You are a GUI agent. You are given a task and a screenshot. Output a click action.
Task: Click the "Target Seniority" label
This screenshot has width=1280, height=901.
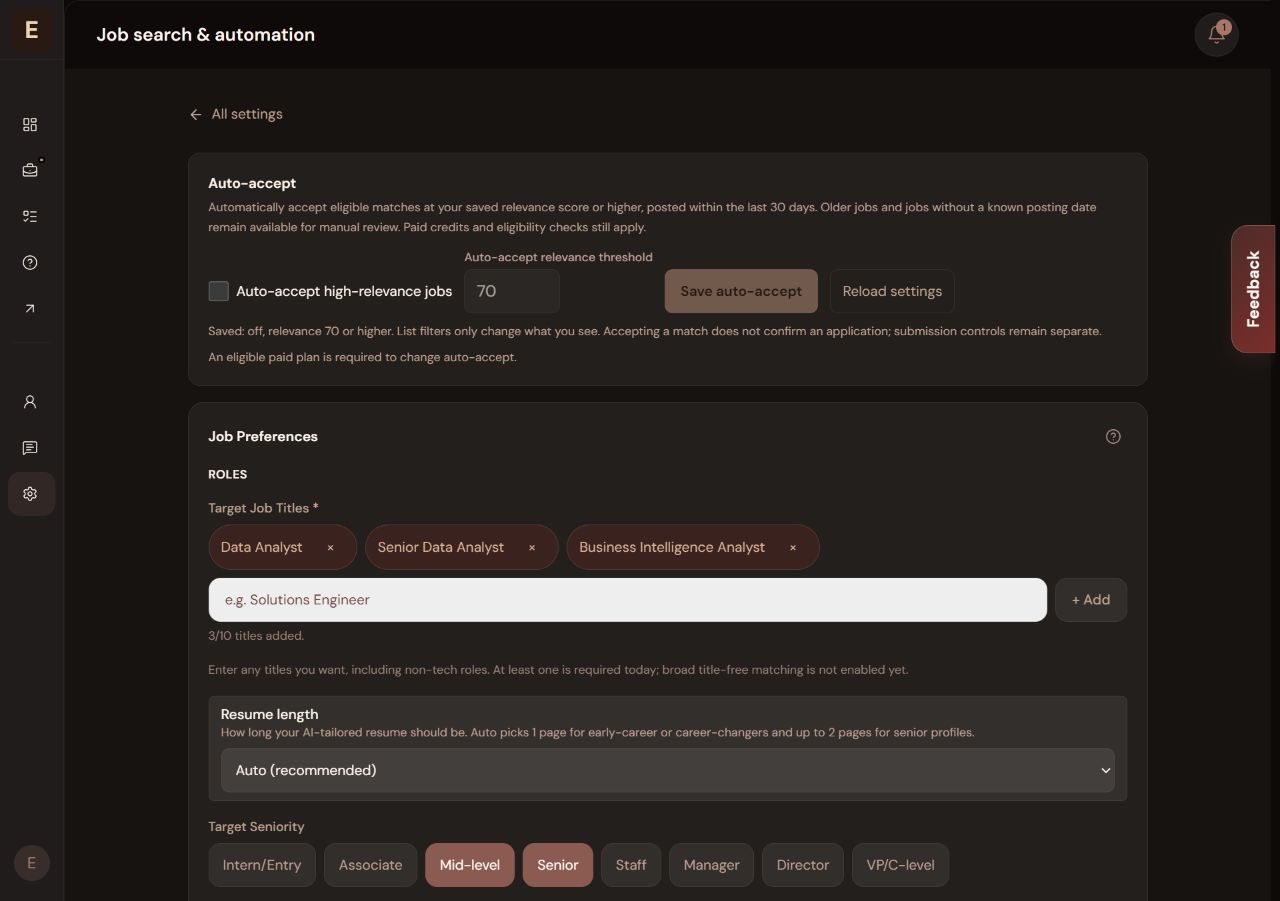[x=256, y=827]
